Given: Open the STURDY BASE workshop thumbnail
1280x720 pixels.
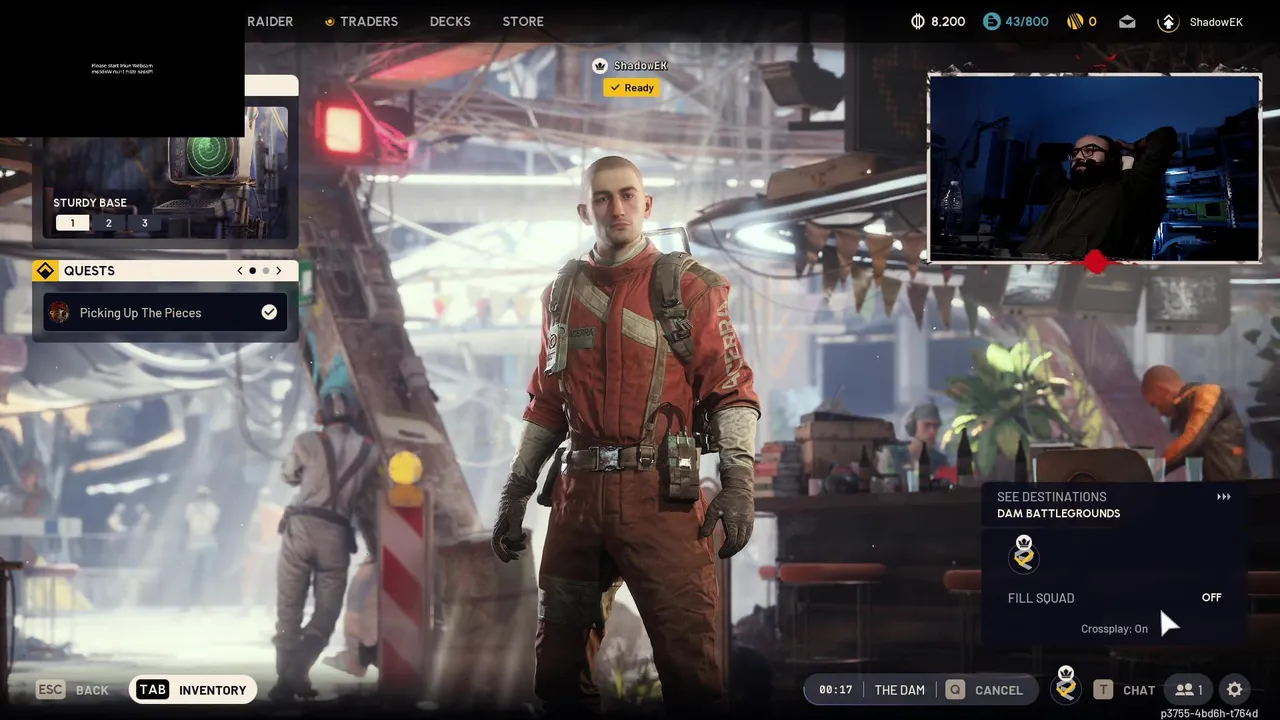Looking at the screenshot, I should 166,172.
